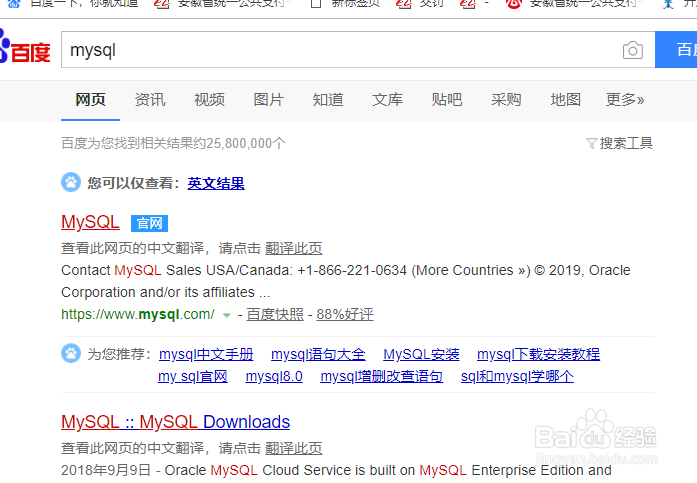Open camera image search icon
This screenshot has height=483, width=697.
[x=633, y=50]
